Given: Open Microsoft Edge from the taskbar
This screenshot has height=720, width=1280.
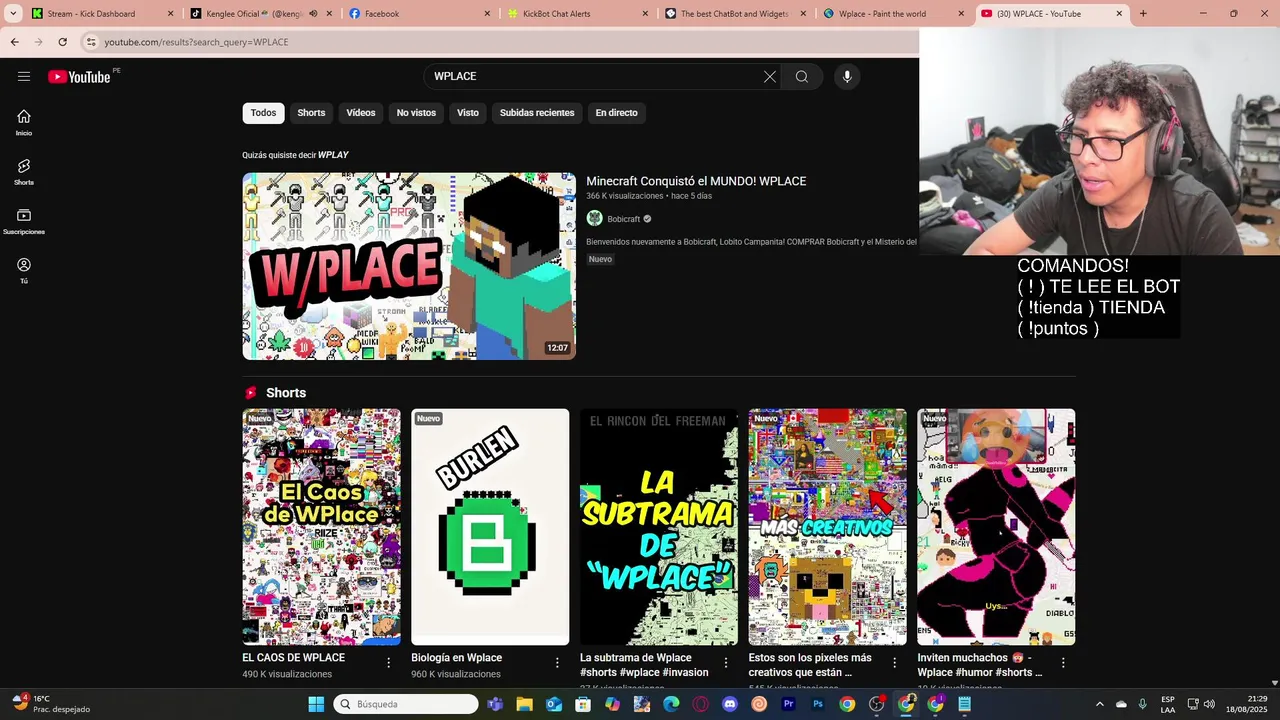Looking at the screenshot, I should click(671, 704).
